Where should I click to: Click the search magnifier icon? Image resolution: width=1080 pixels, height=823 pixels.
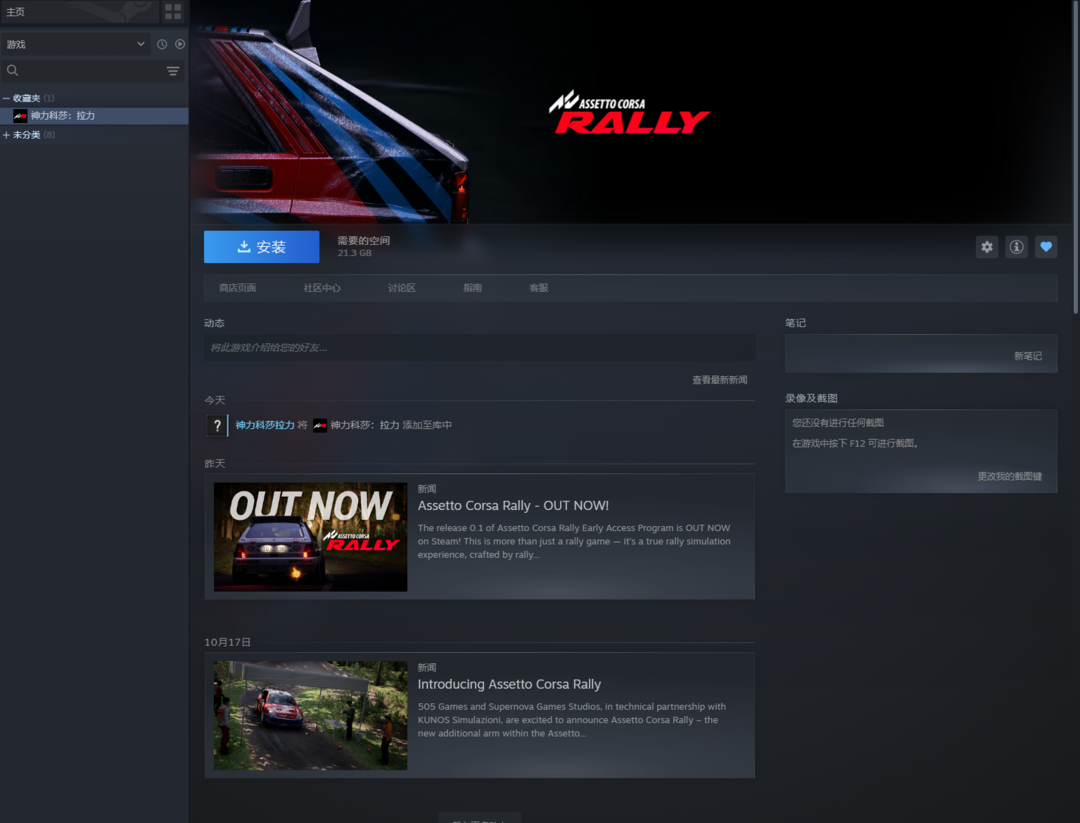coord(12,70)
